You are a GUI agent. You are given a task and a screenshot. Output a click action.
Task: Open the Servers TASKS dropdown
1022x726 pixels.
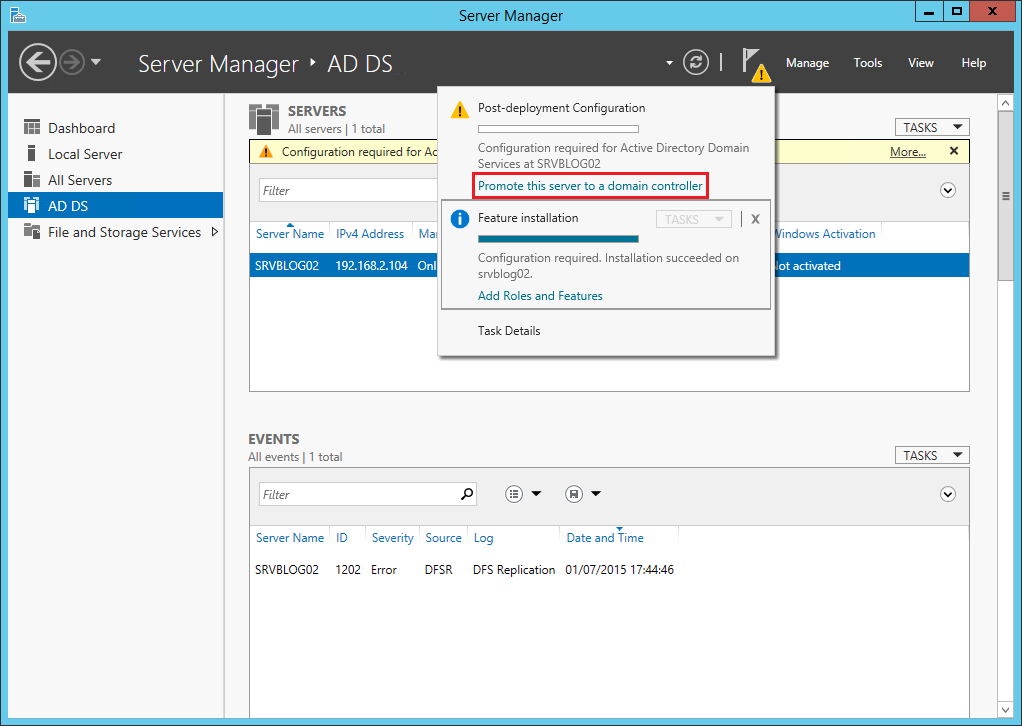[x=932, y=127]
